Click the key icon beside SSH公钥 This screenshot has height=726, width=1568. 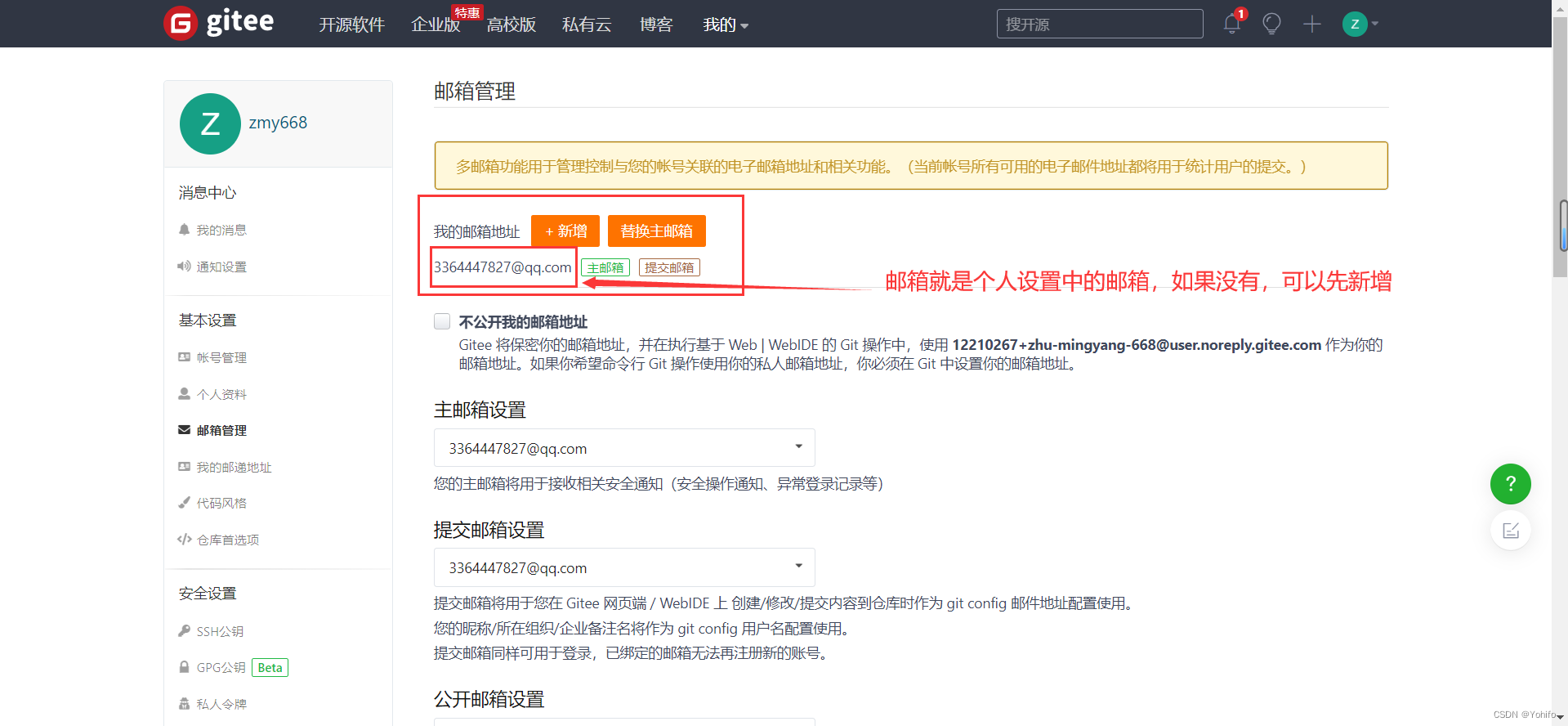click(x=185, y=631)
